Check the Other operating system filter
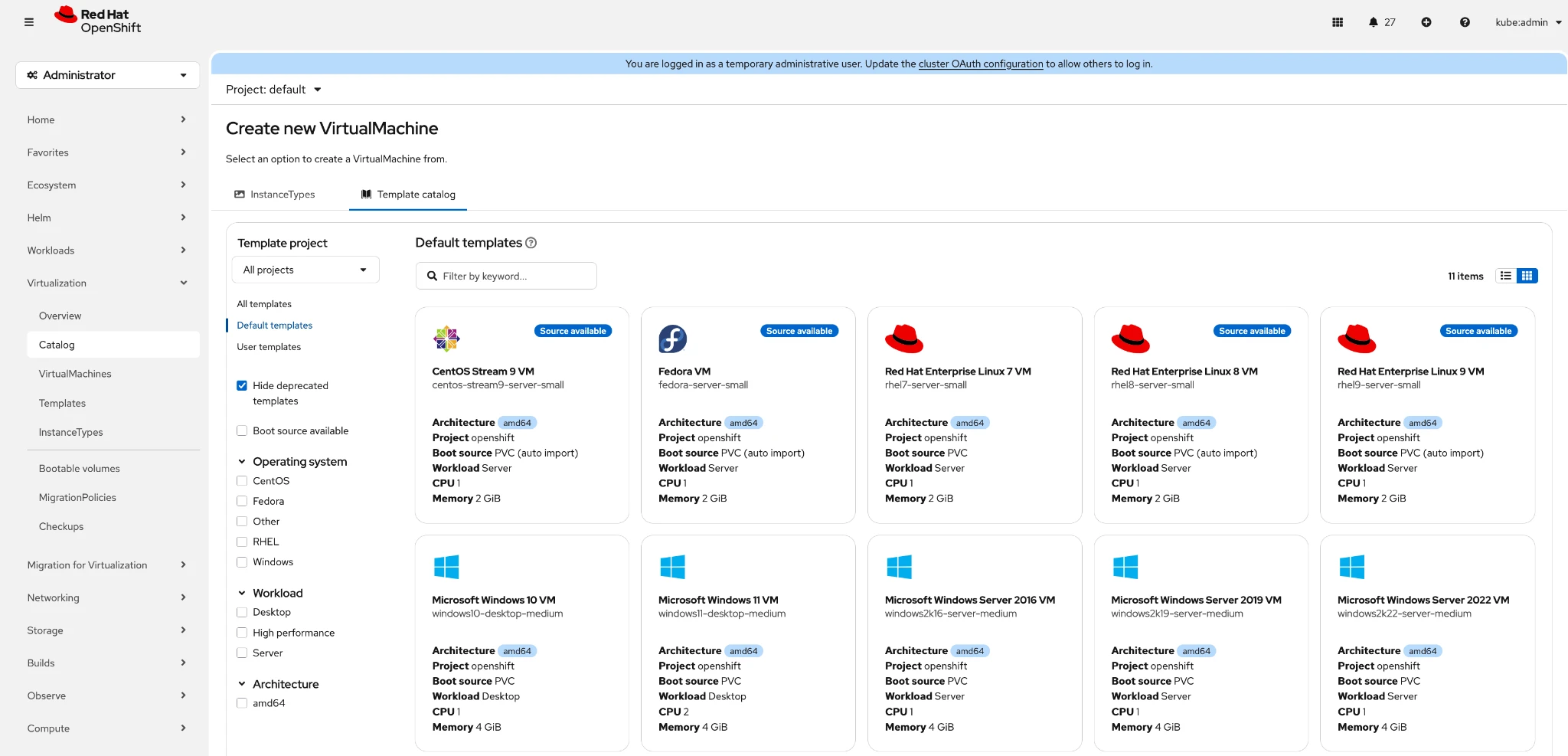This screenshot has width=1568, height=756. [x=242, y=522]
